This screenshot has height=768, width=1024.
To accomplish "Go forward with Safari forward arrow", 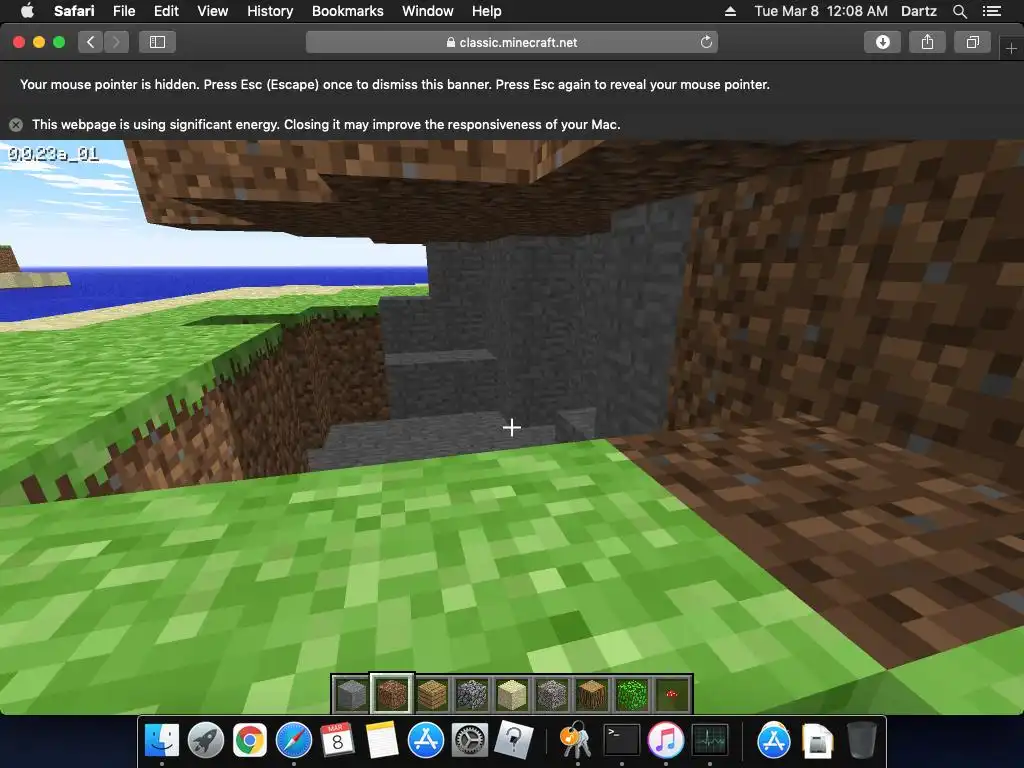I will tap(116, 42).
